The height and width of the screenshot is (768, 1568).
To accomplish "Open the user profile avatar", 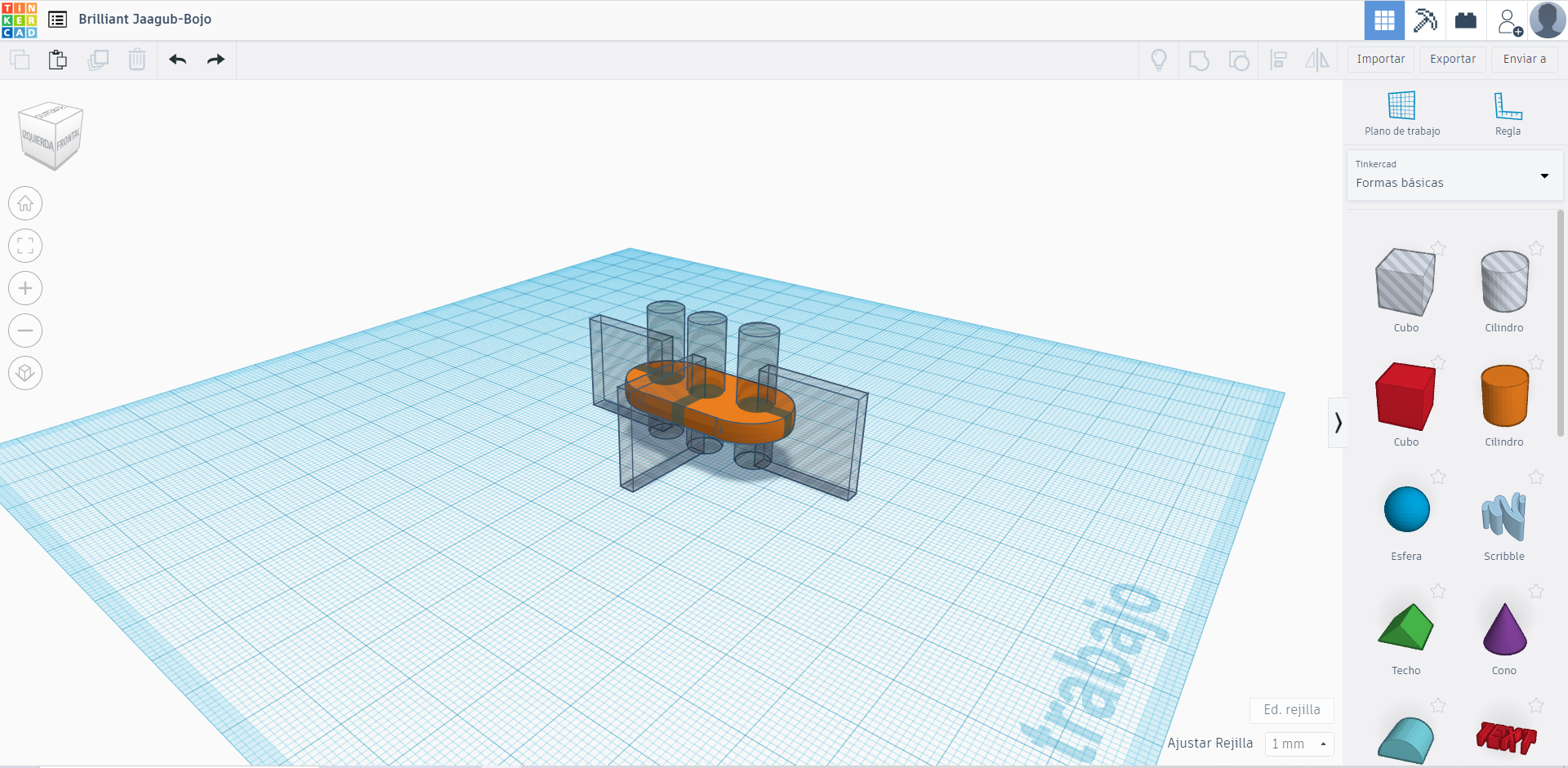I will pos(1548,20).
